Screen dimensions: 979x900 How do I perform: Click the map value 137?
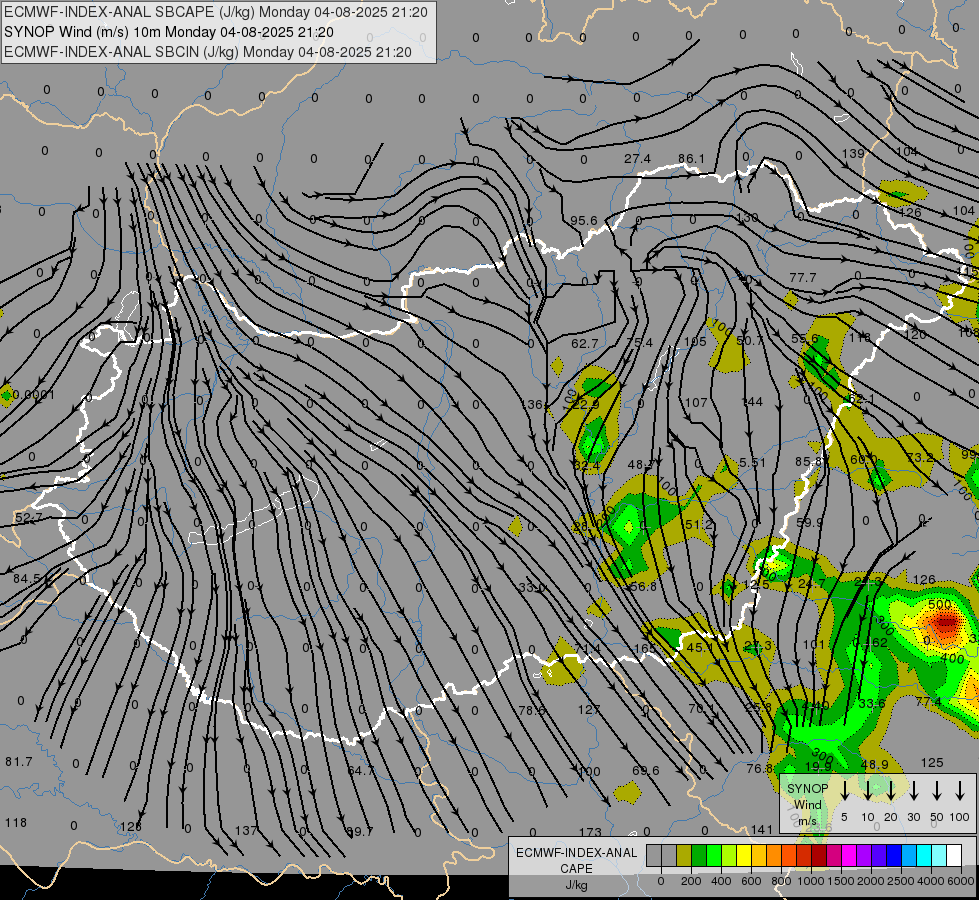click(x=245, y=831)
